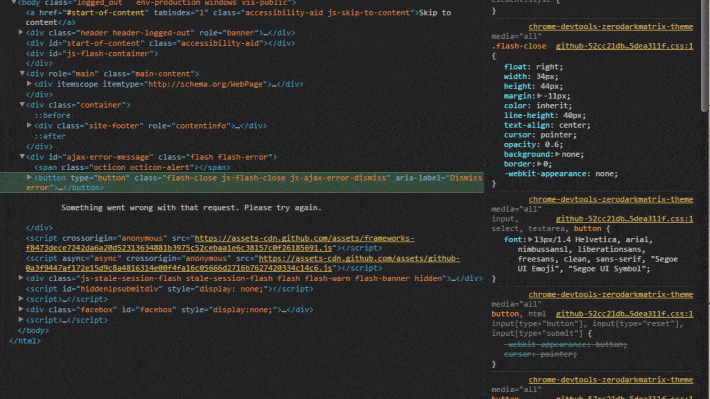
Task: Select the closing </html> tag row
Action: [x=25, y=341]
